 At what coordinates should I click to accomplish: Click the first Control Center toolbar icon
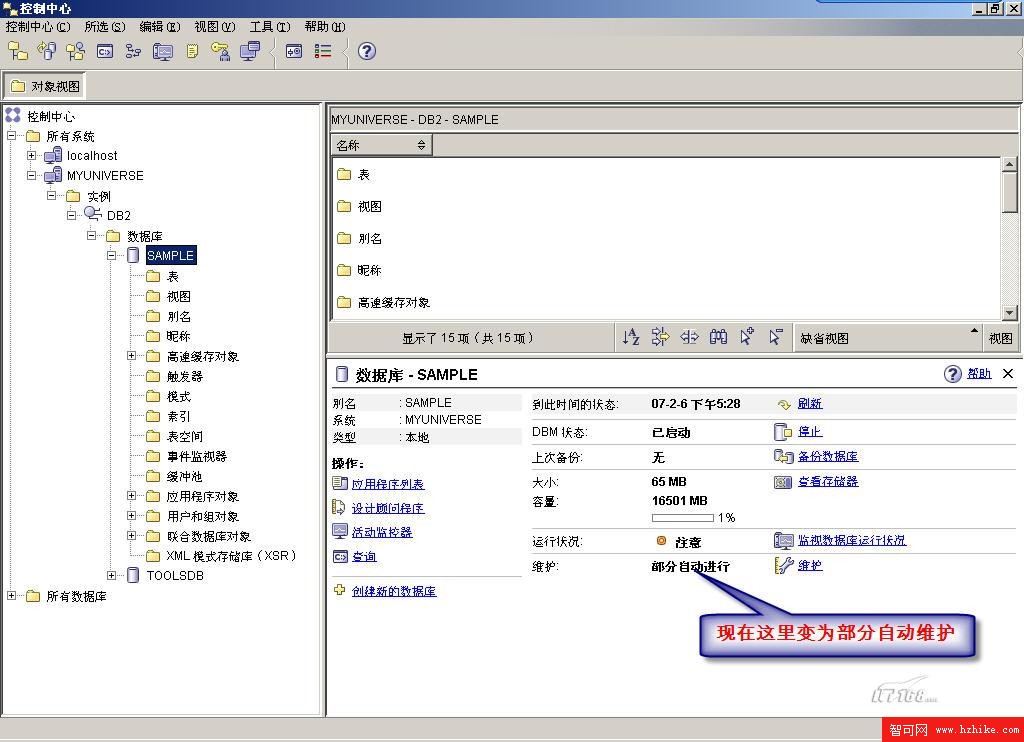[18, 51]
